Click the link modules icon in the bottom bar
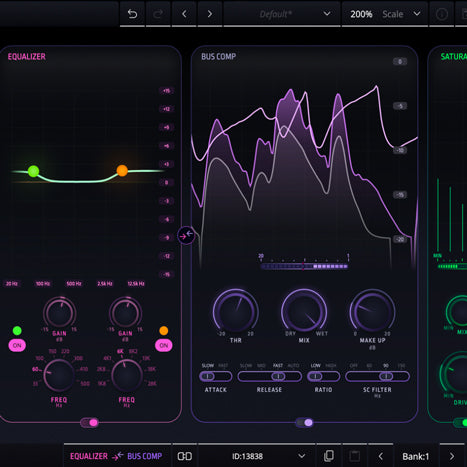Screen dimensions: 467x467 point(184,456)
